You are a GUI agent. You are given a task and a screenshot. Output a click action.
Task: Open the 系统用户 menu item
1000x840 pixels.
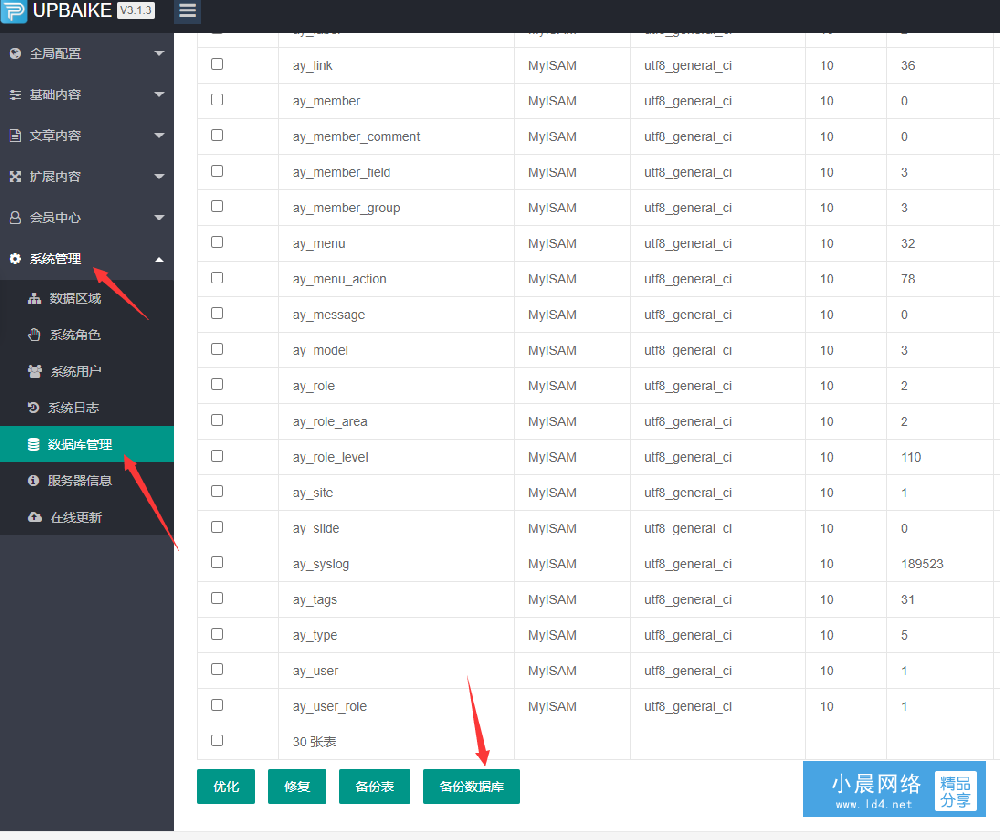pyautogui.click(x=87, y=371)
